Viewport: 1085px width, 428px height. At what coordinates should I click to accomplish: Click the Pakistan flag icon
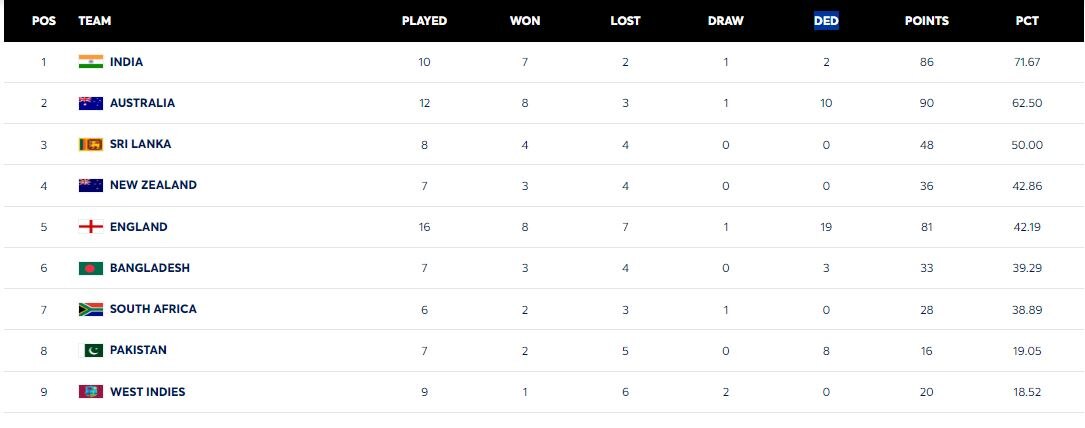[x=91, y=350]
